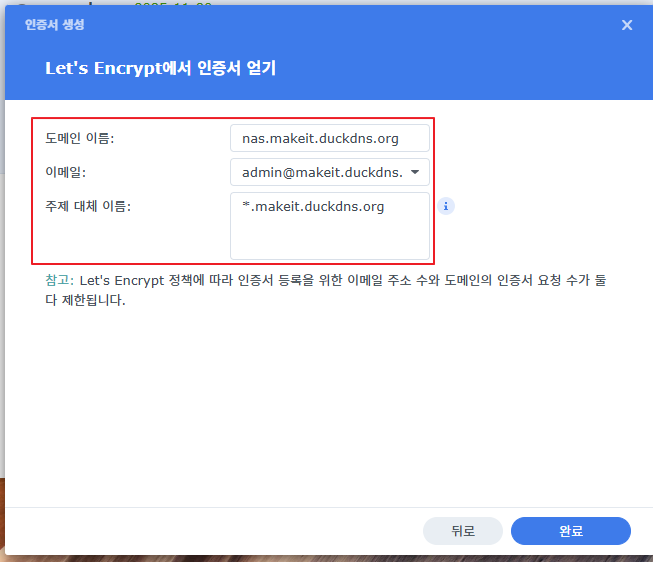Click the 주제 대체 이름: label
The width and height of the screenshot is (653, 562).
(x=88, y=206)
